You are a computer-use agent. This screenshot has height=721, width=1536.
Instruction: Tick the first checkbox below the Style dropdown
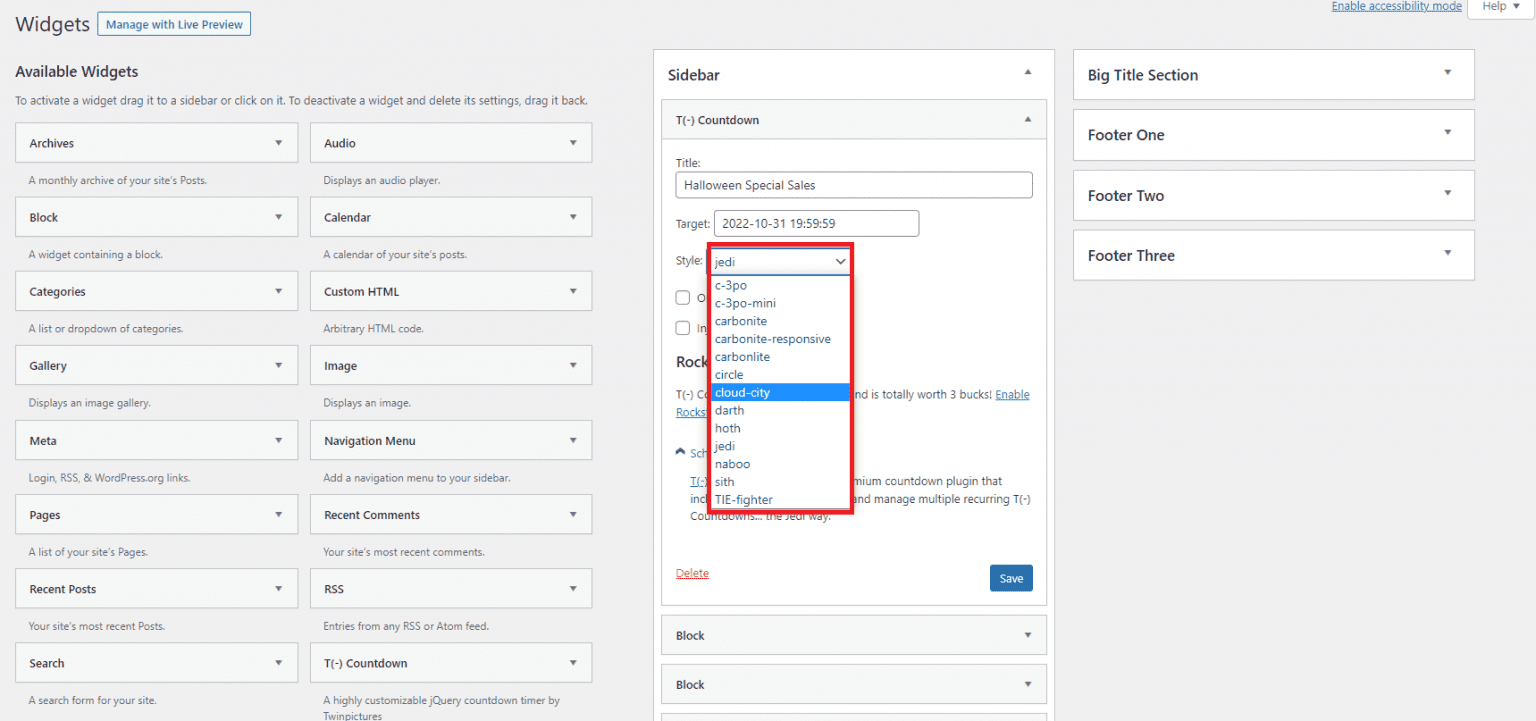click(683, 297)
